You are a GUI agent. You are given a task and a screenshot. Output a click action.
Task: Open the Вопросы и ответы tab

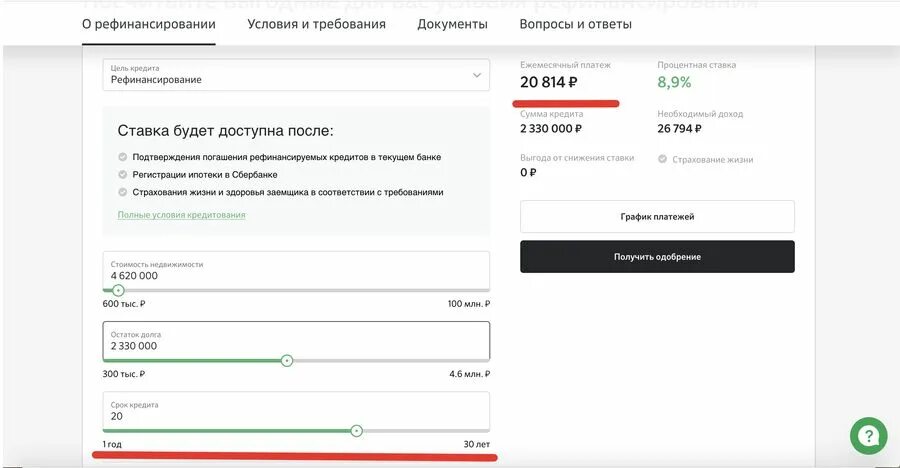[576, 24]
